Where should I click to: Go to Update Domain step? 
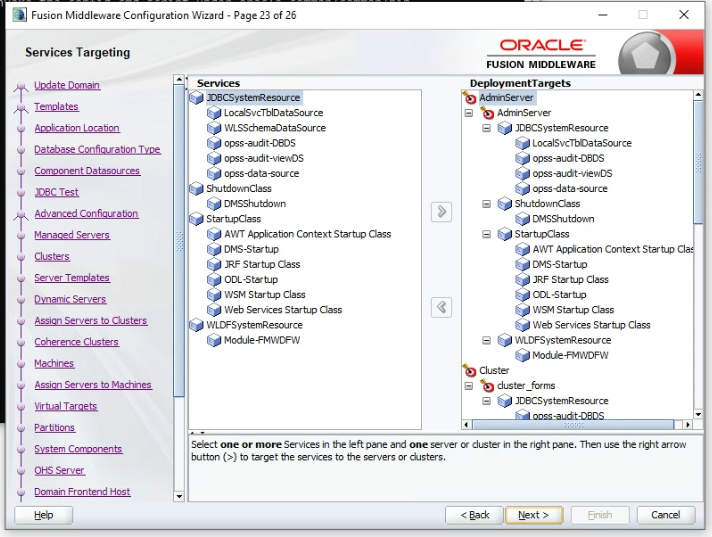click(67, 85)
